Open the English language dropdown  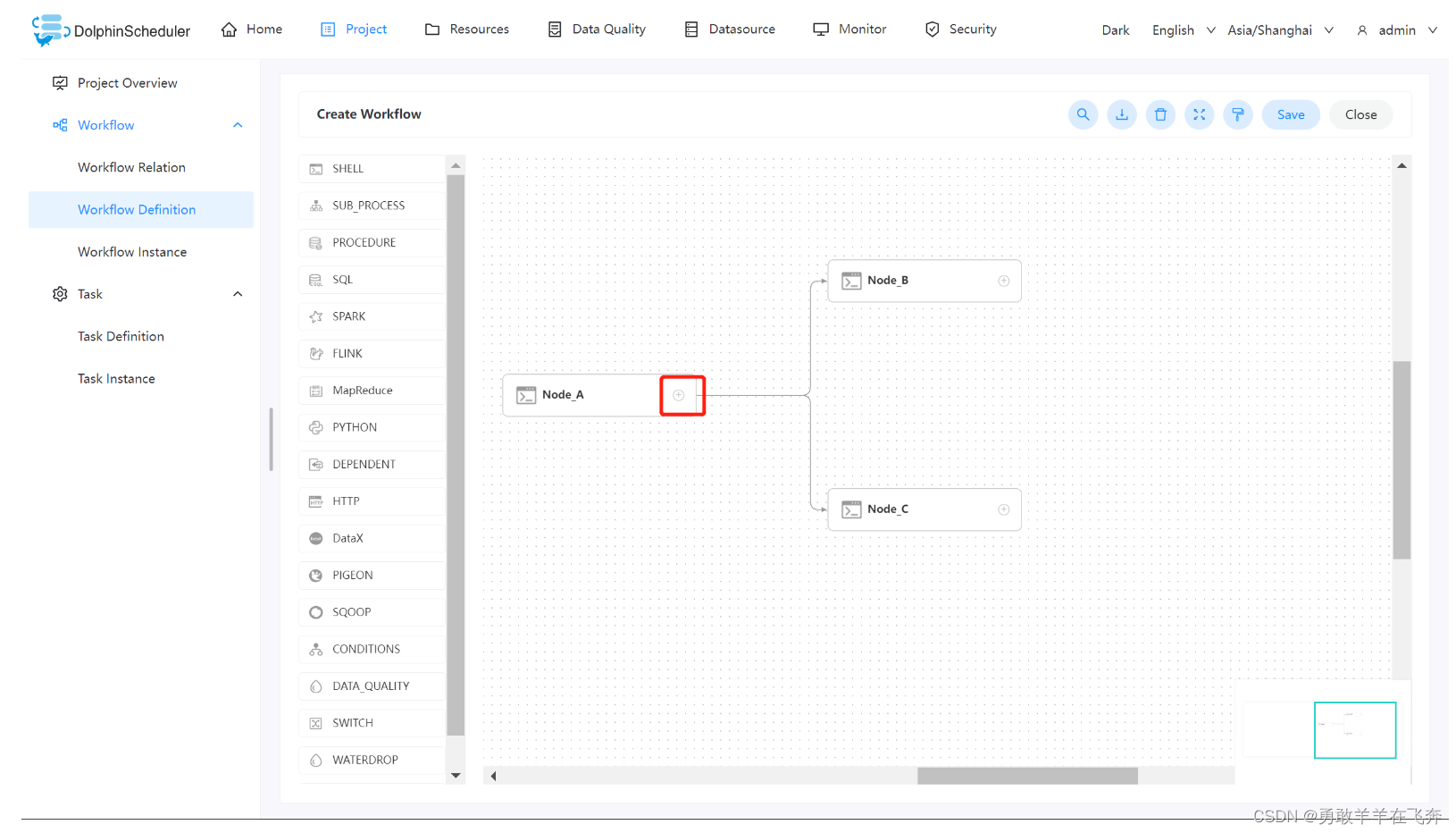pos(1183,30)
